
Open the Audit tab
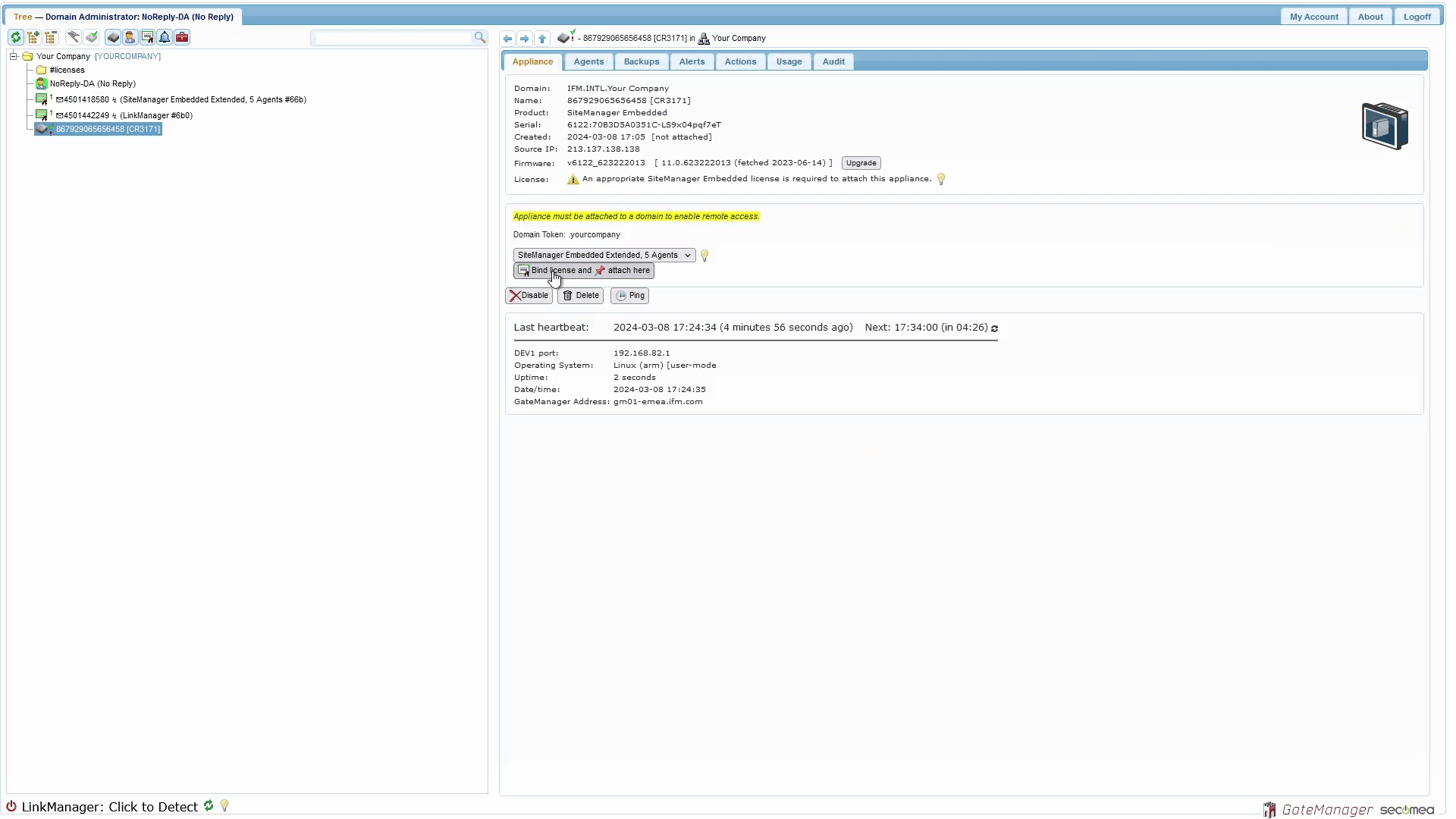833,61
